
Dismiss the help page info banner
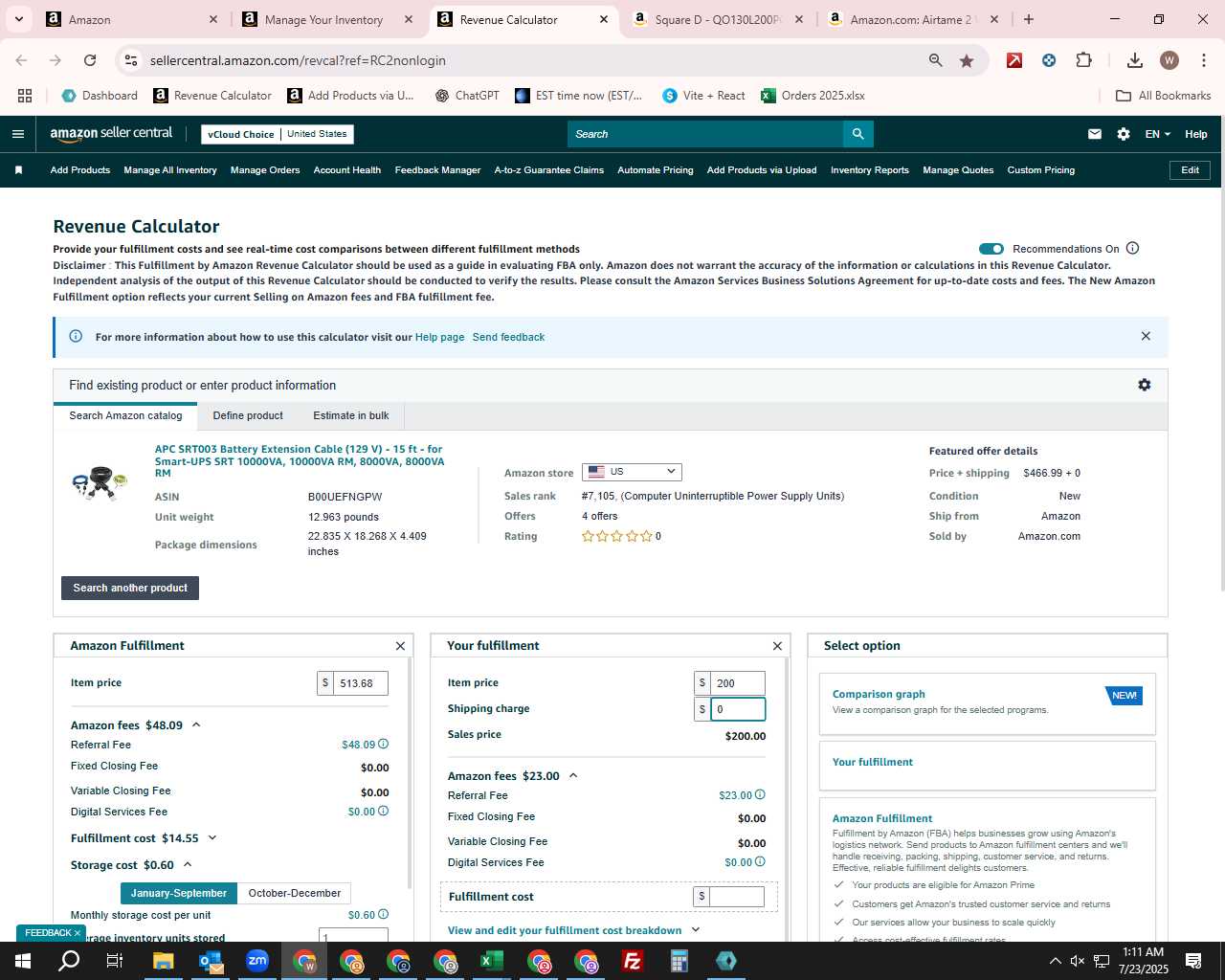(x=1146, y=336)
